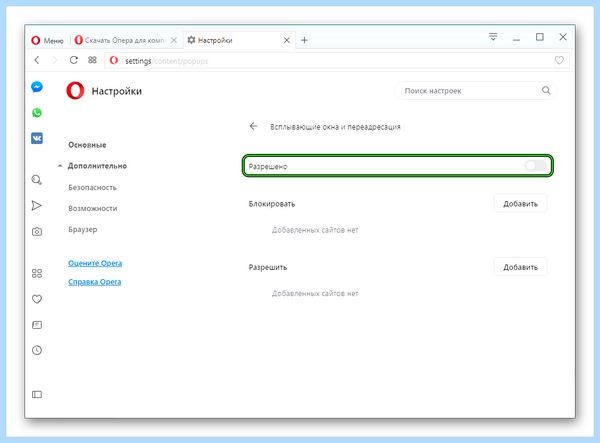Viewport: 600px width, 443px height.
Task: Close the Настройки tab
Action: [x=287, y=40]
